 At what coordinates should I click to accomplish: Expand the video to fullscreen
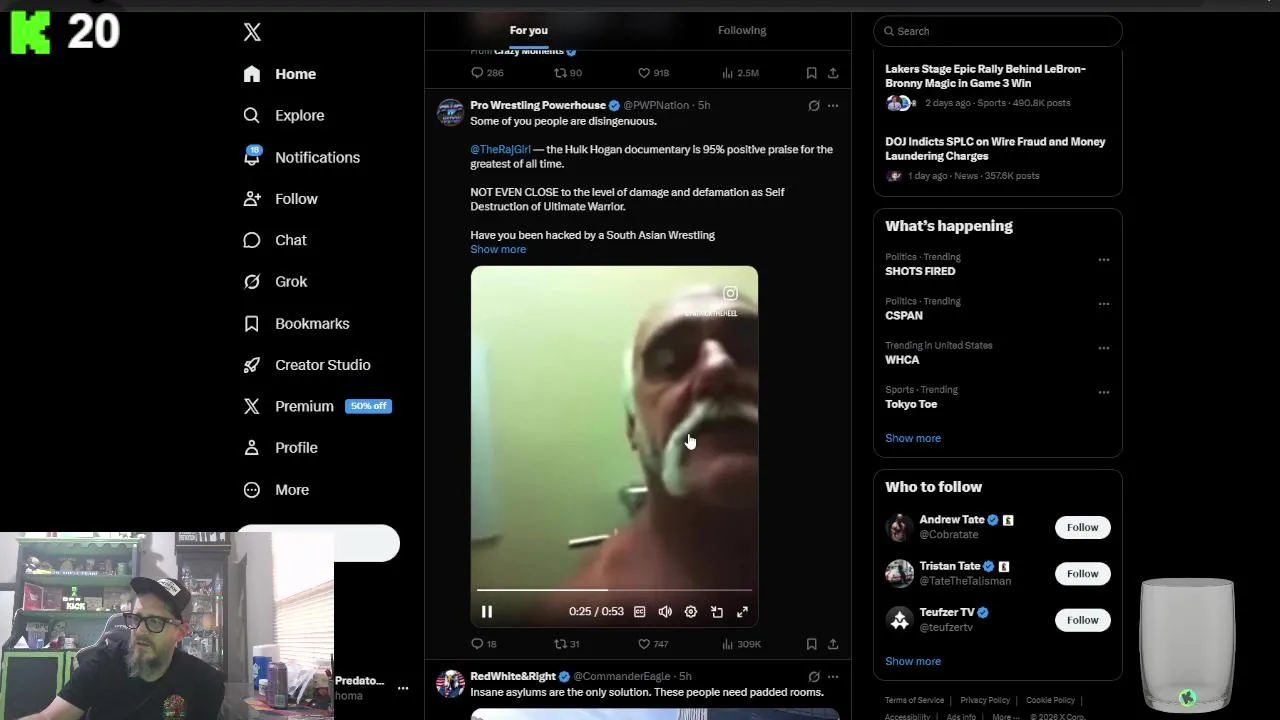click(742, 612)
